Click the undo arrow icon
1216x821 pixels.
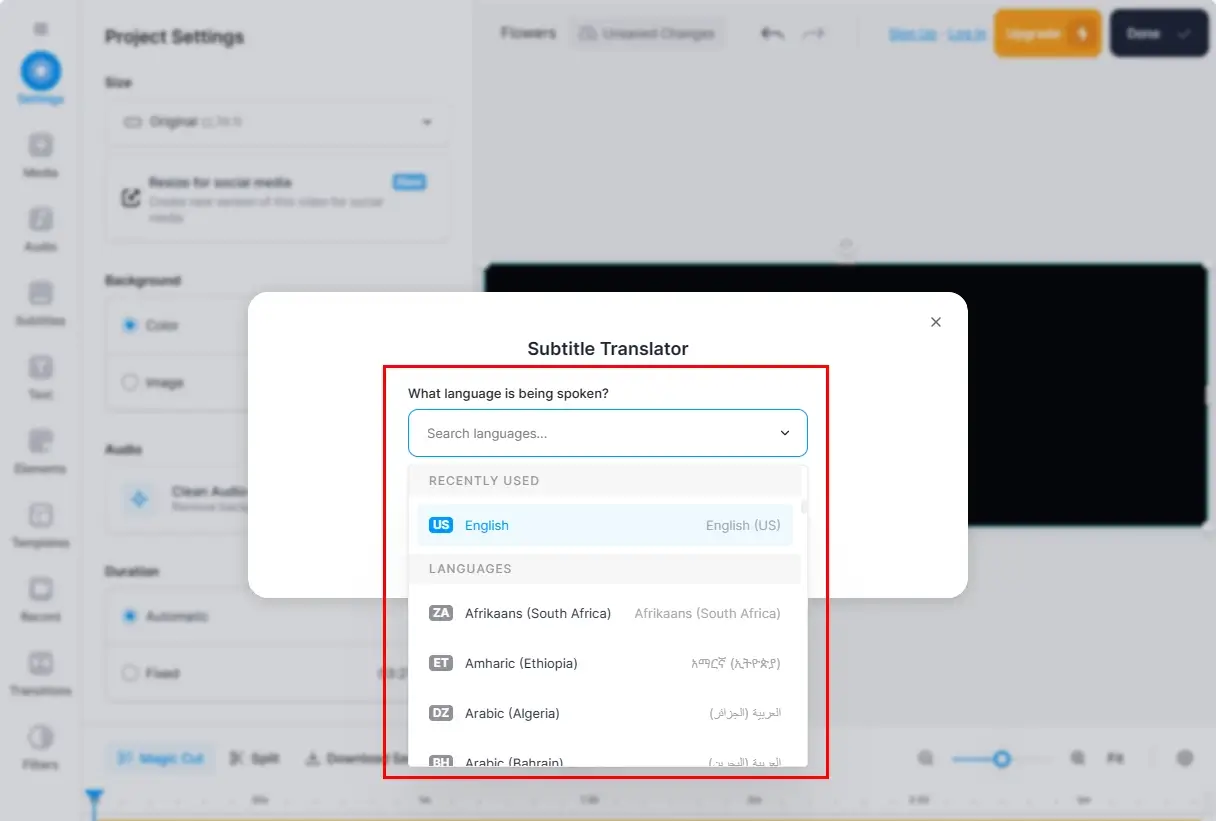[x=771, y=34]
